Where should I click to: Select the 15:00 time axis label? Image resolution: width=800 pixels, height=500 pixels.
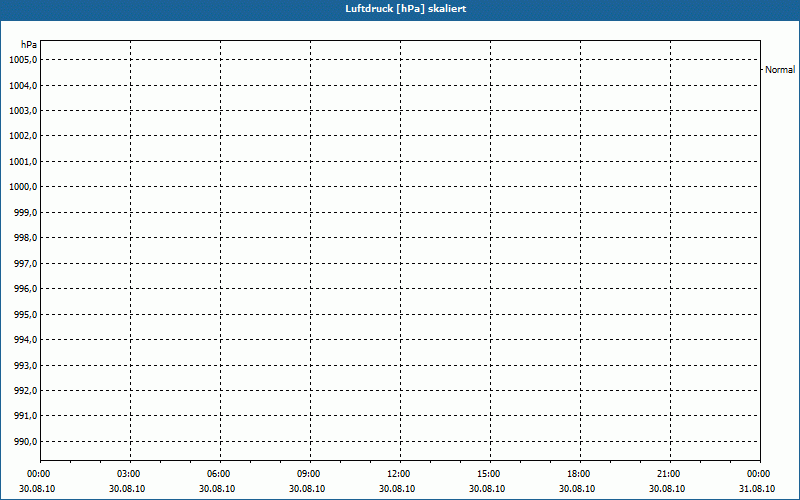(x=488, y=474)
